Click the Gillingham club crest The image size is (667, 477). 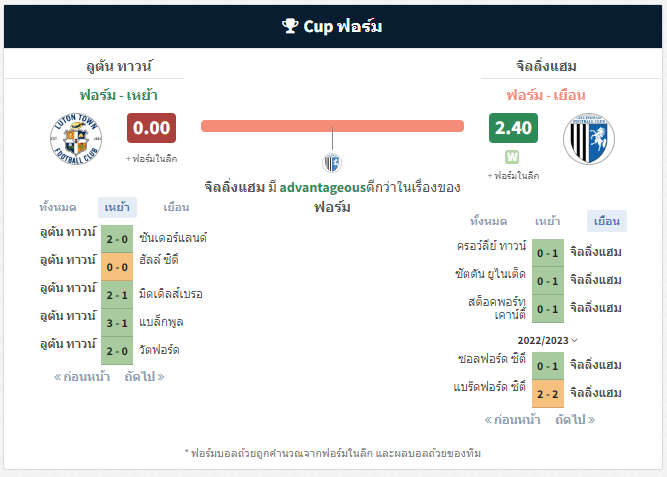589,139
